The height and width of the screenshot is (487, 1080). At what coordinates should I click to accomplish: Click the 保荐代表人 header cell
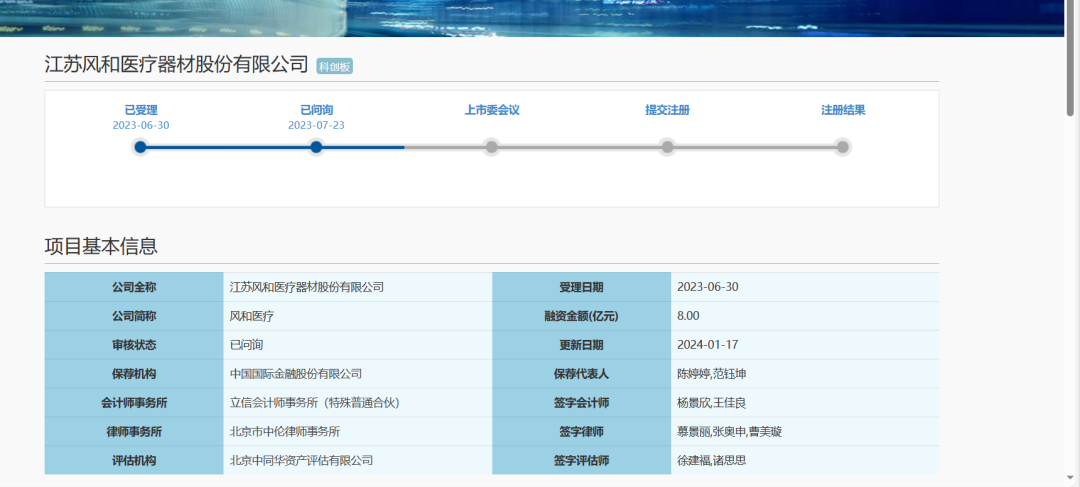[x=582, y=374]
